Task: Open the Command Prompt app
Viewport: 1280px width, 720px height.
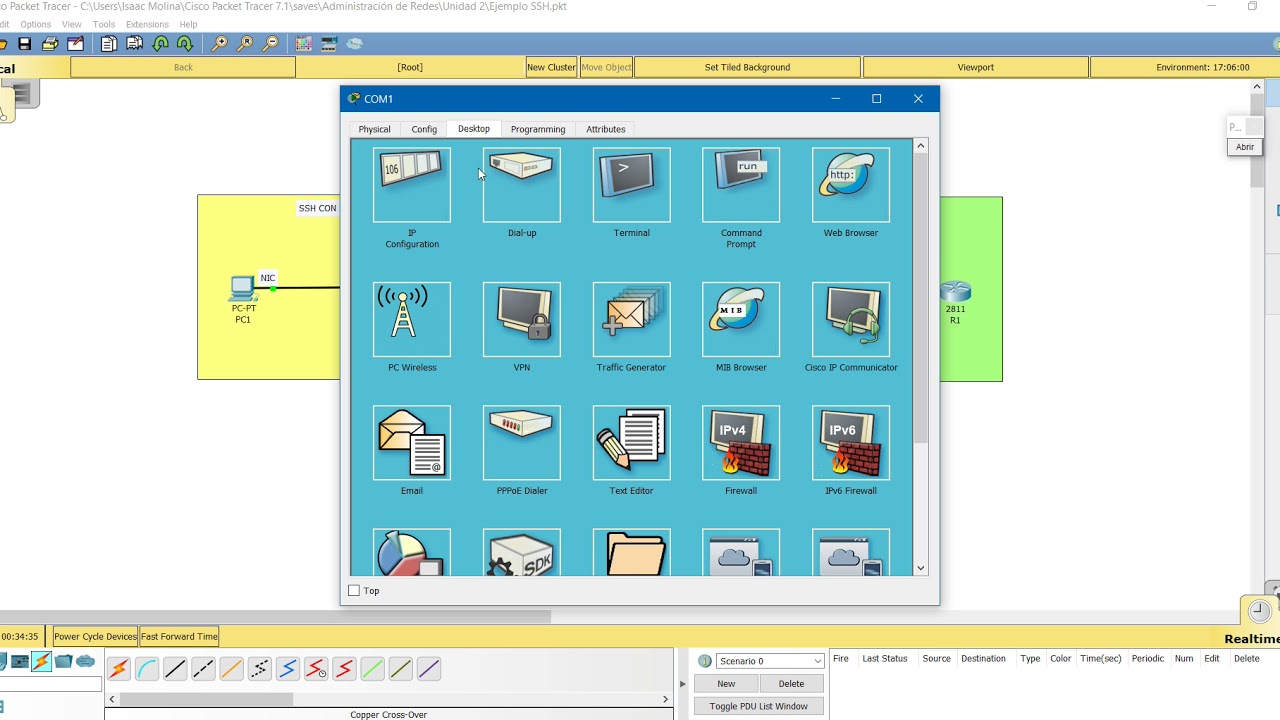Action: point(741,185)
